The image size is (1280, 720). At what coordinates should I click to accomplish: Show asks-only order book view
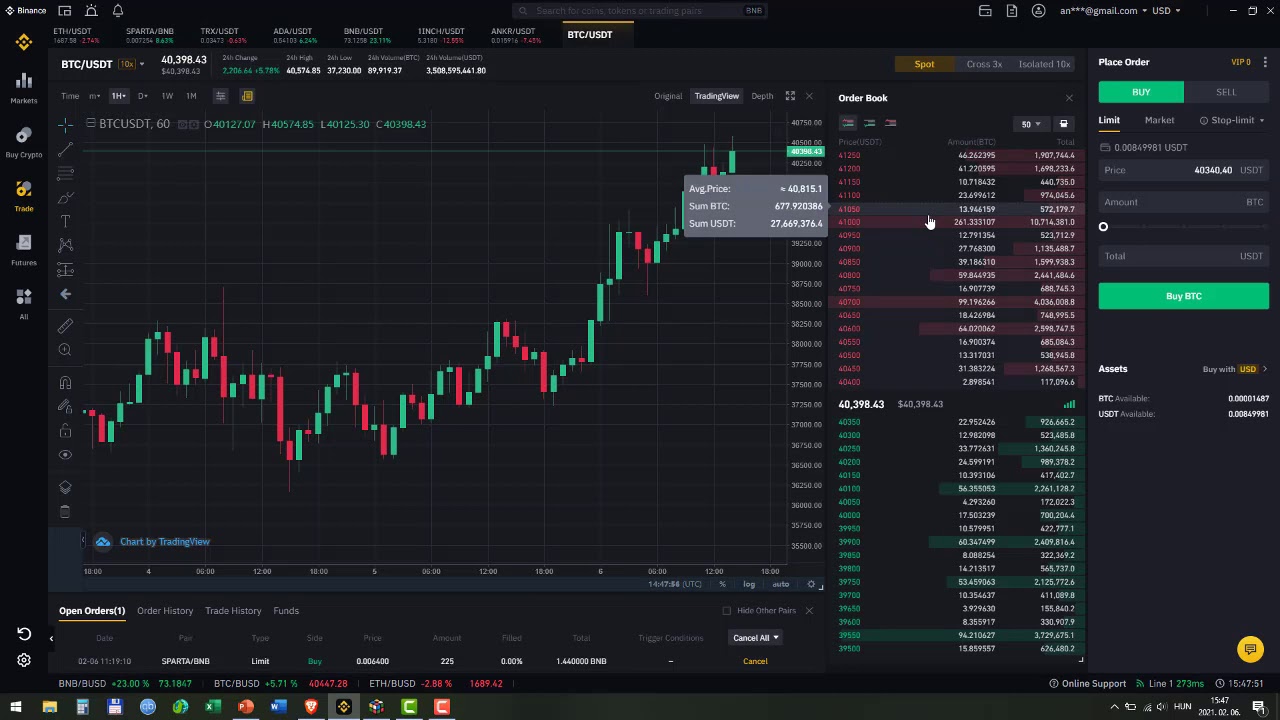[890, 123]
